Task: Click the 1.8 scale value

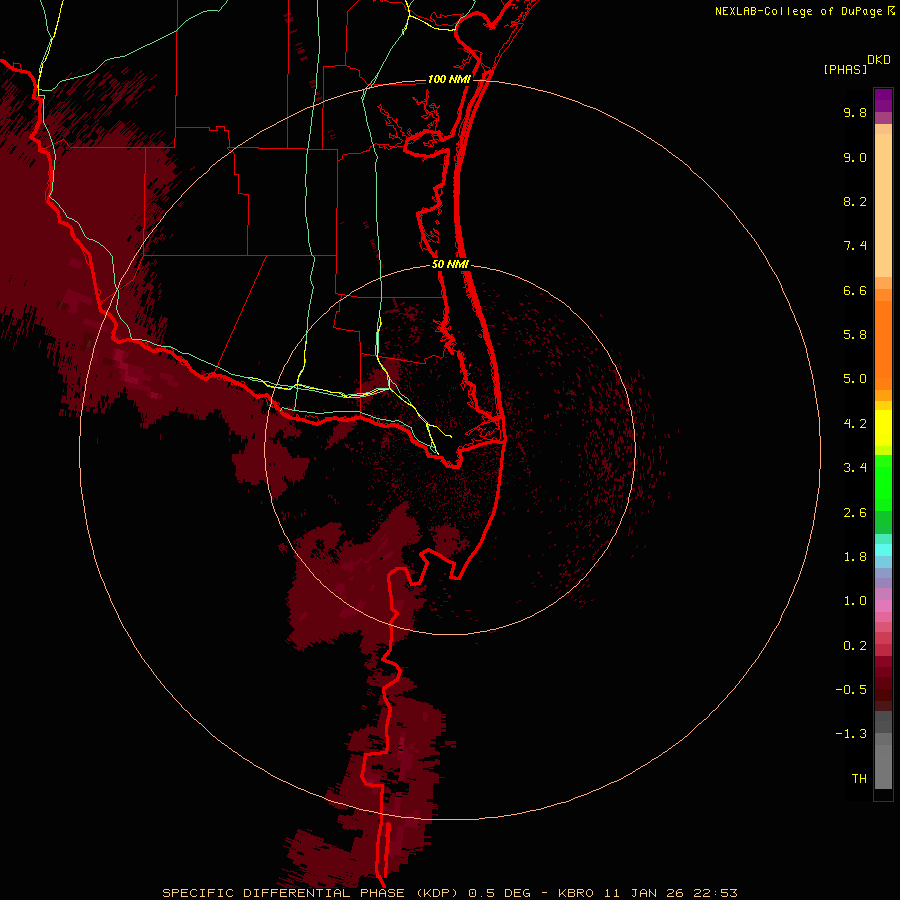Action: 855,556
